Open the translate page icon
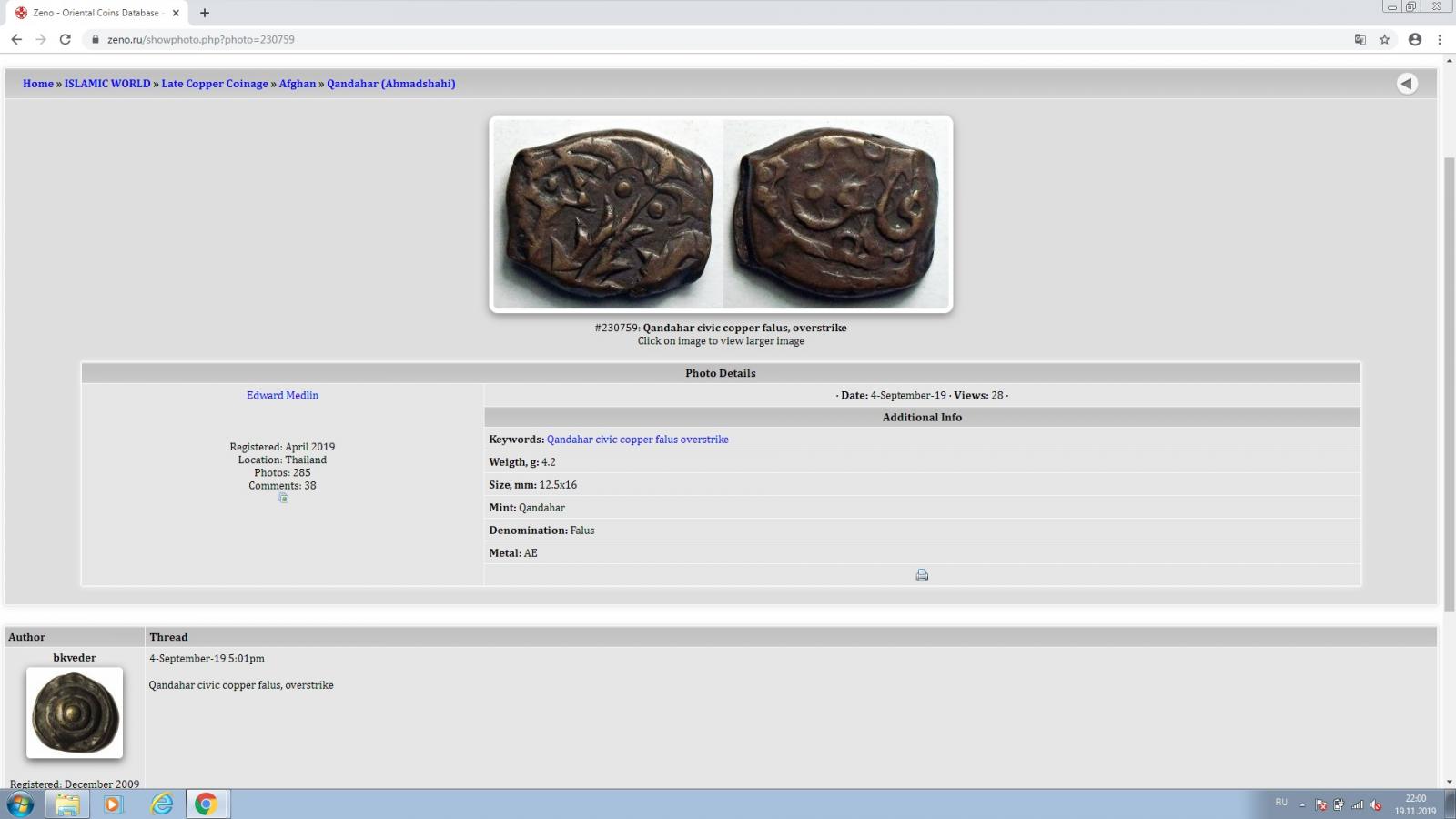 coord(1360,39)
